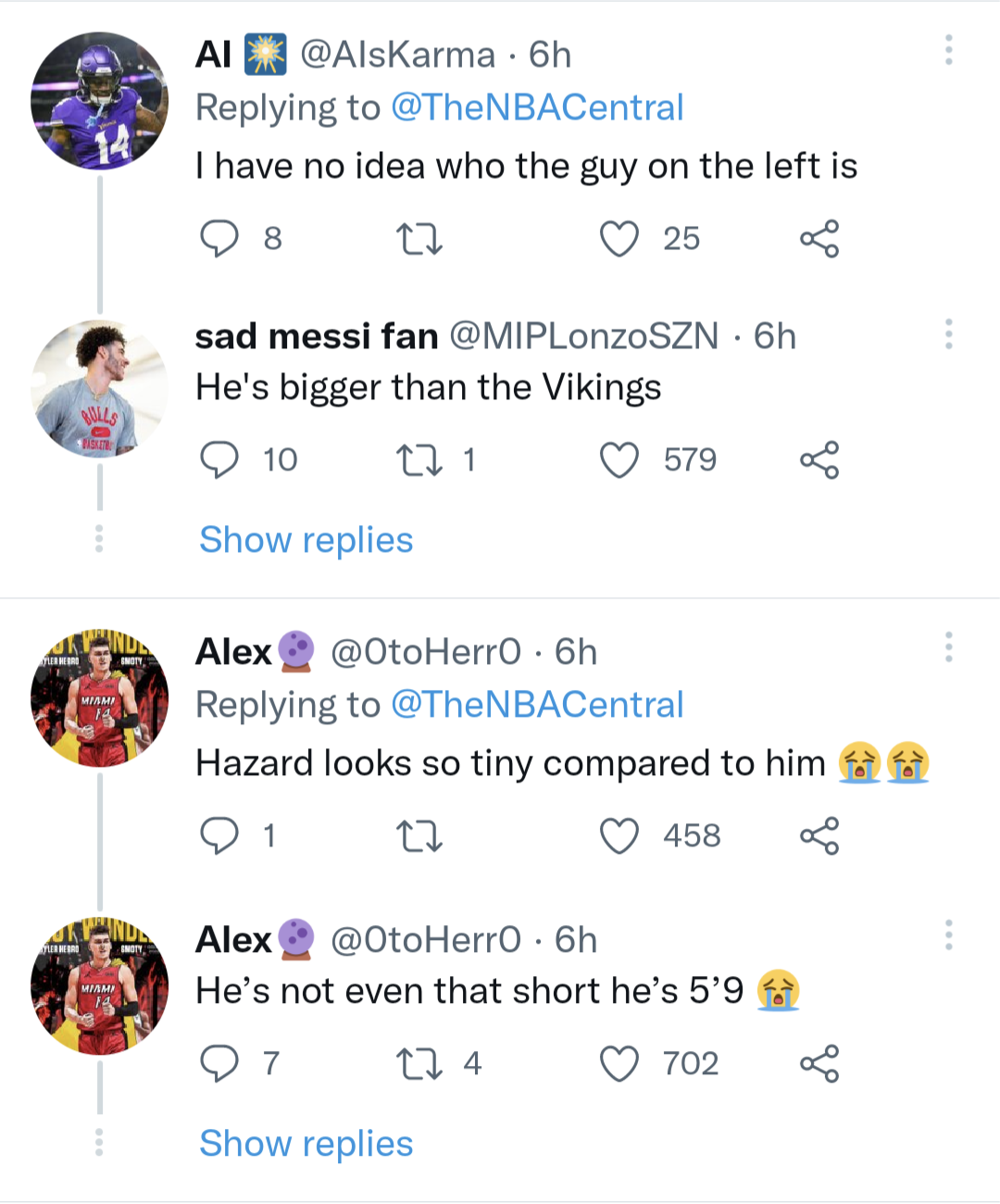Viewport: 1000px width, 1204px height.
Task: Open @TheNBACentral link in Alex's reply
Action: tap(537, 706)
